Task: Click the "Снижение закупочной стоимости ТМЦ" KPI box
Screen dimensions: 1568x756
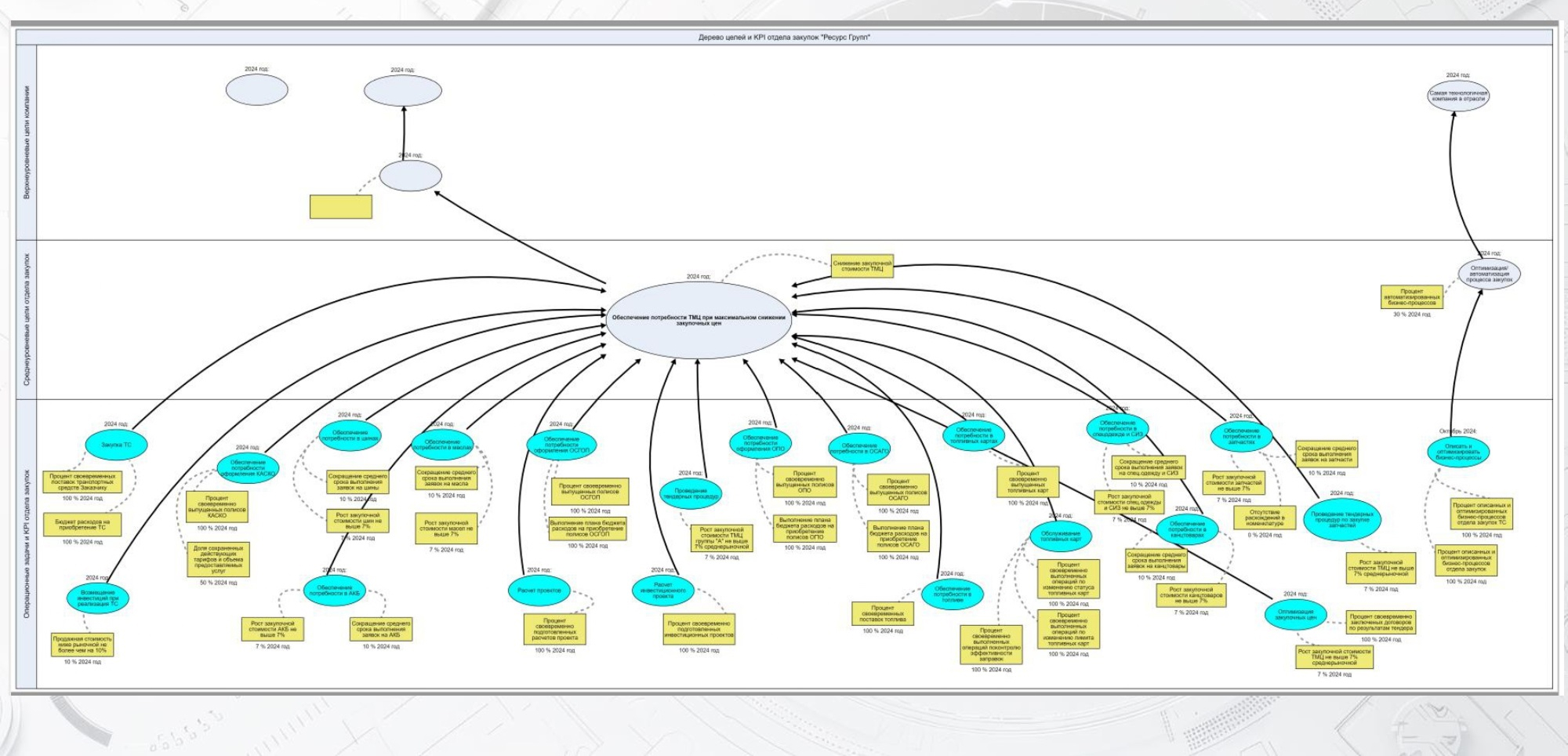Action: coord(862,267)
